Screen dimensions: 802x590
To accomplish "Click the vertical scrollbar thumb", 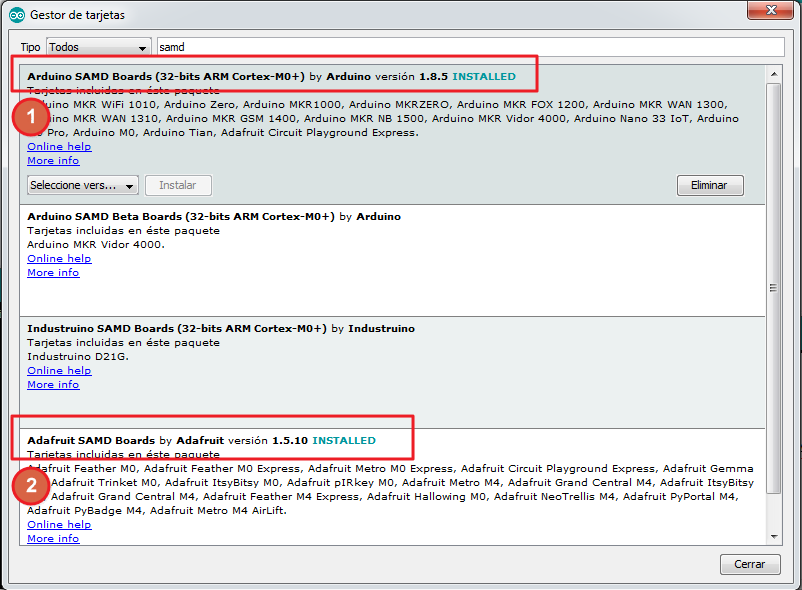I will pyautogui.click(x=774, y=288).
